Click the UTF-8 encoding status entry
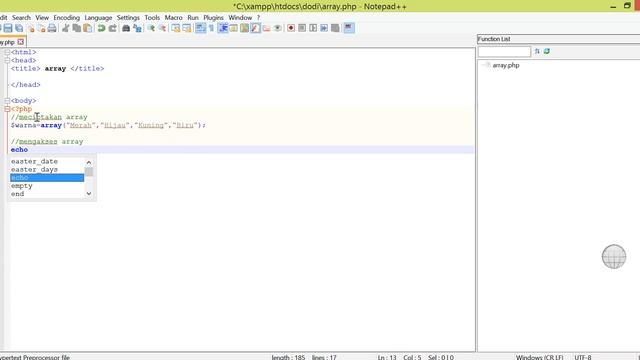The height and width of the screenshot is (360, 640). tap(583, 357)
